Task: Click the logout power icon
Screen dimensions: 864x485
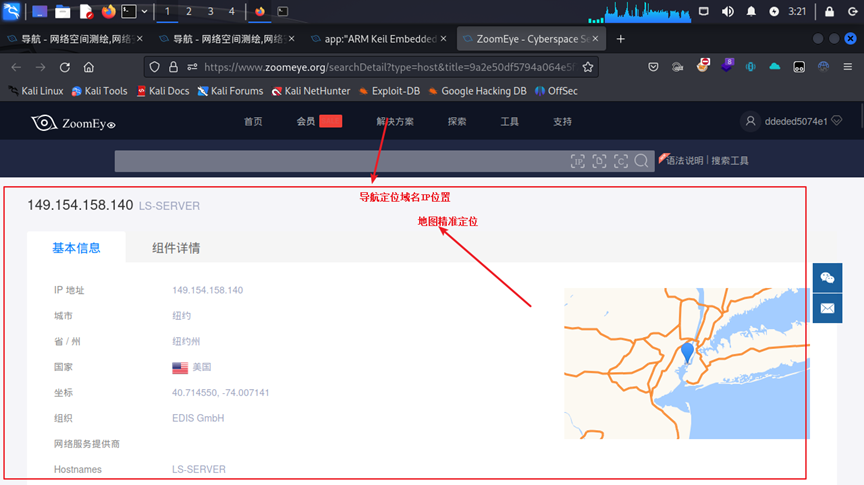Action: [x=852, y=11]
